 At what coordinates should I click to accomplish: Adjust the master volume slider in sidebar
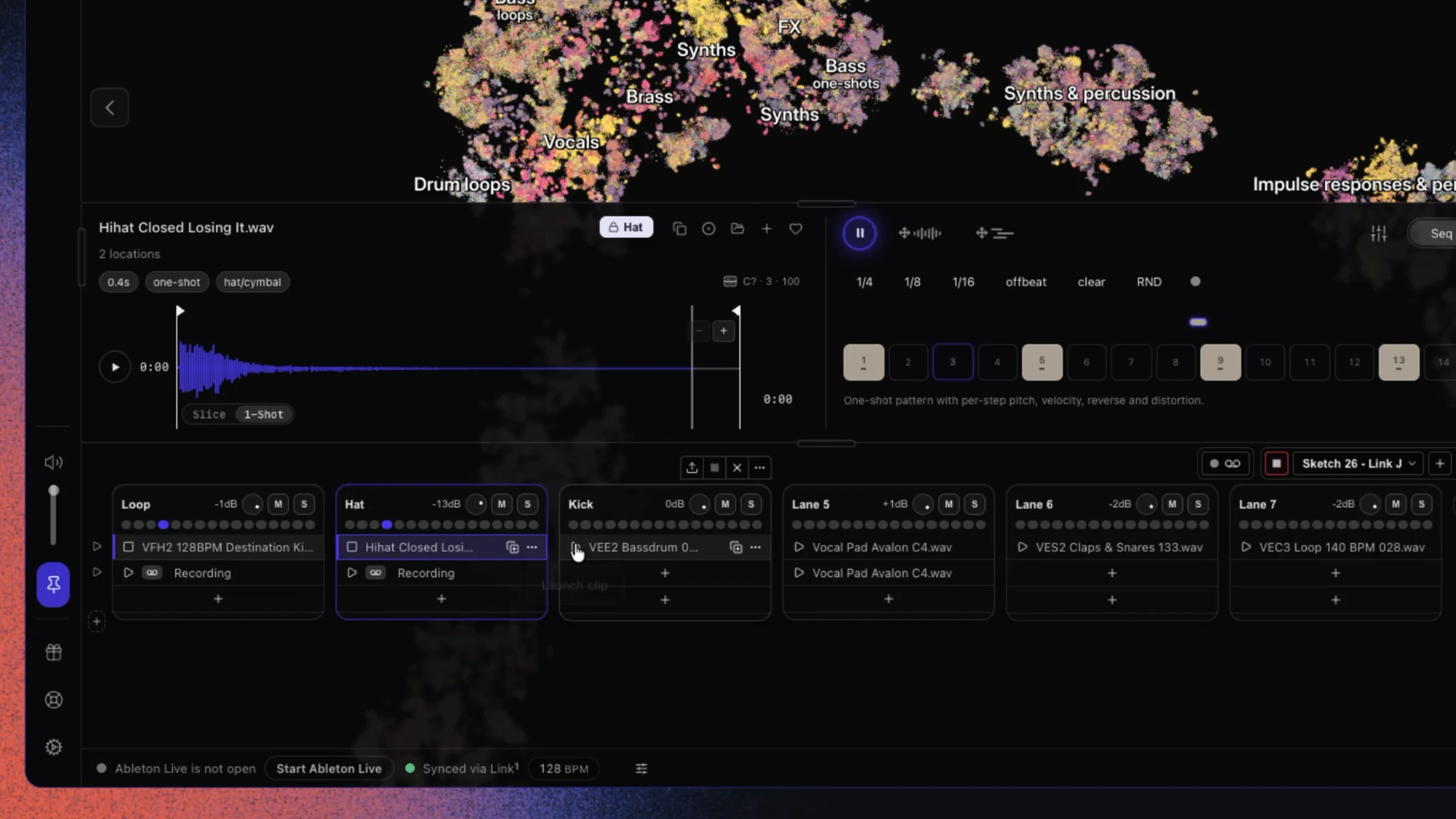[x=53, y=515]
